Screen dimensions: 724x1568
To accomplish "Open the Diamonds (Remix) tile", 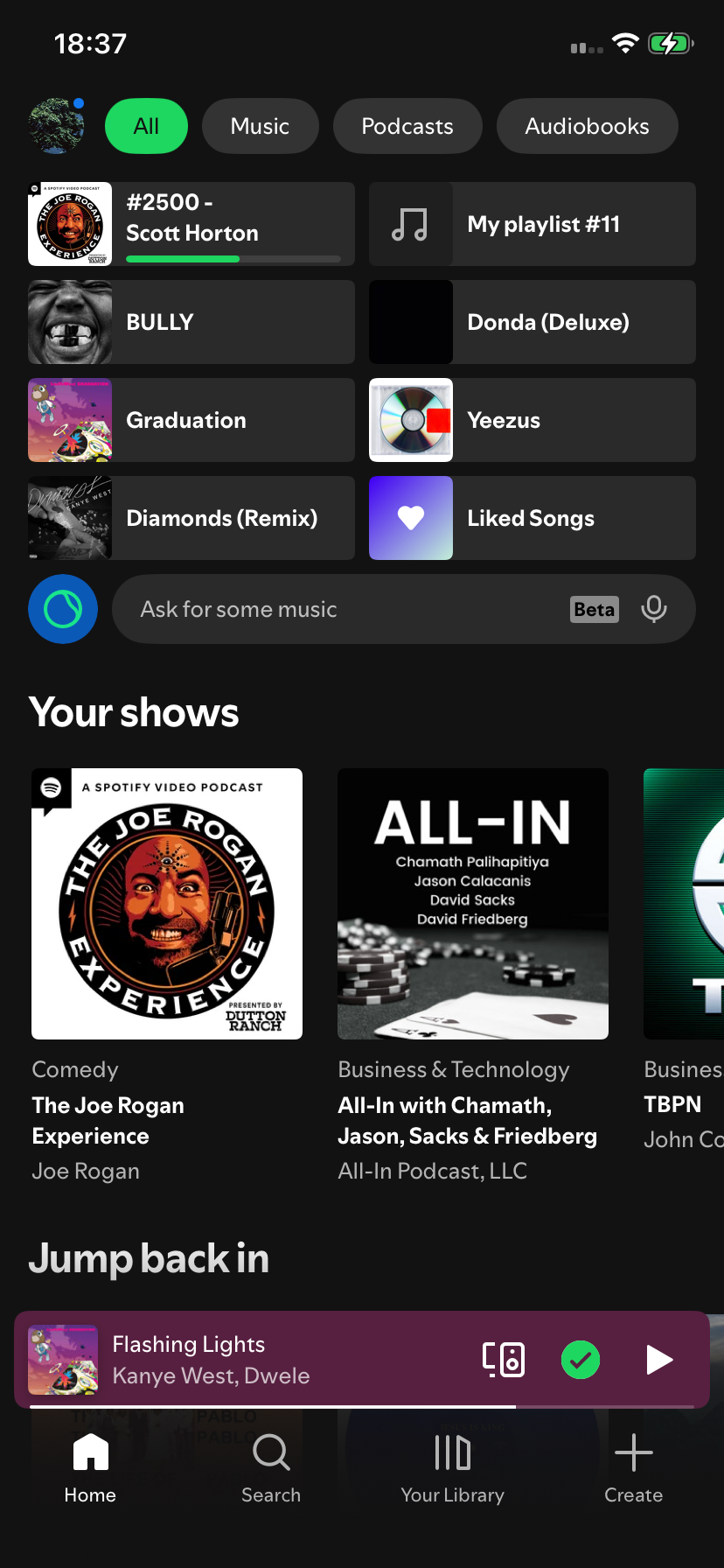I will [191, 518].
